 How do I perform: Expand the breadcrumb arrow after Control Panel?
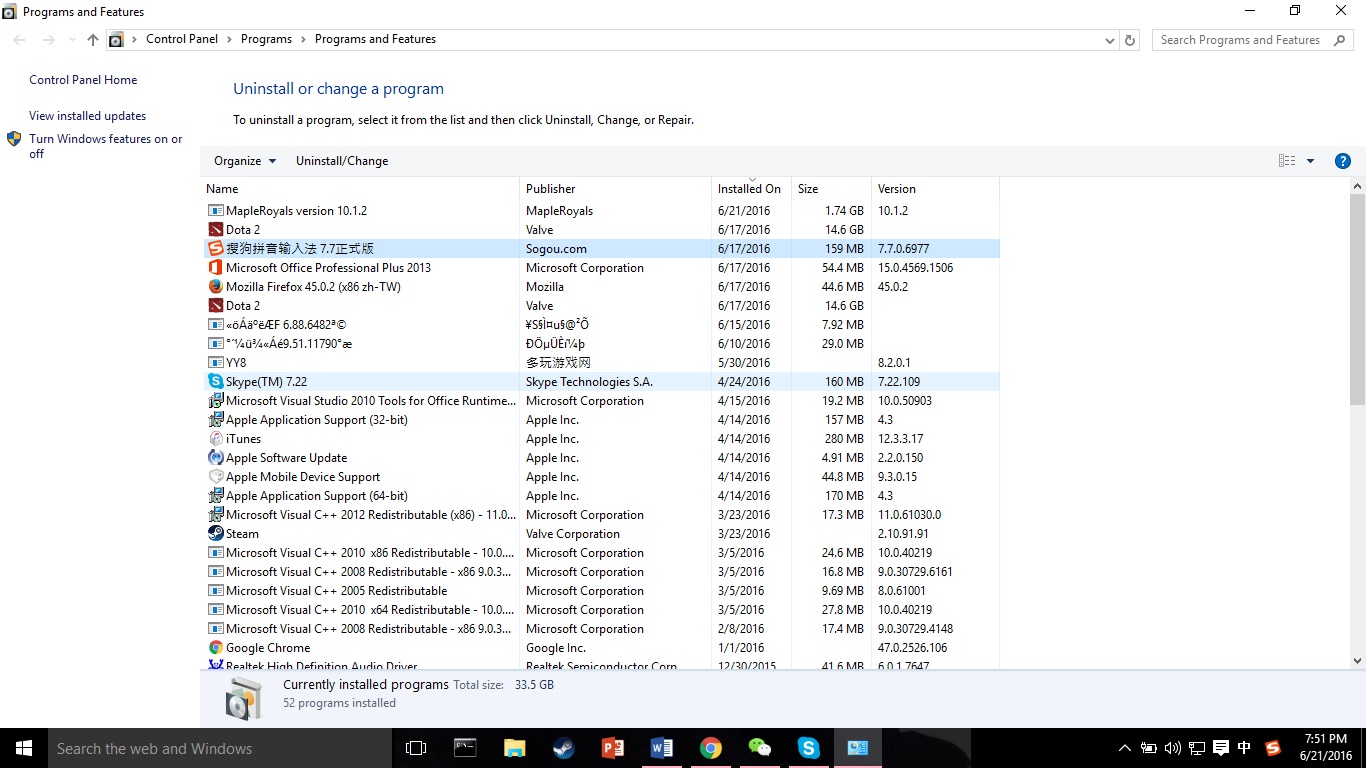click(x=229, y=40)
